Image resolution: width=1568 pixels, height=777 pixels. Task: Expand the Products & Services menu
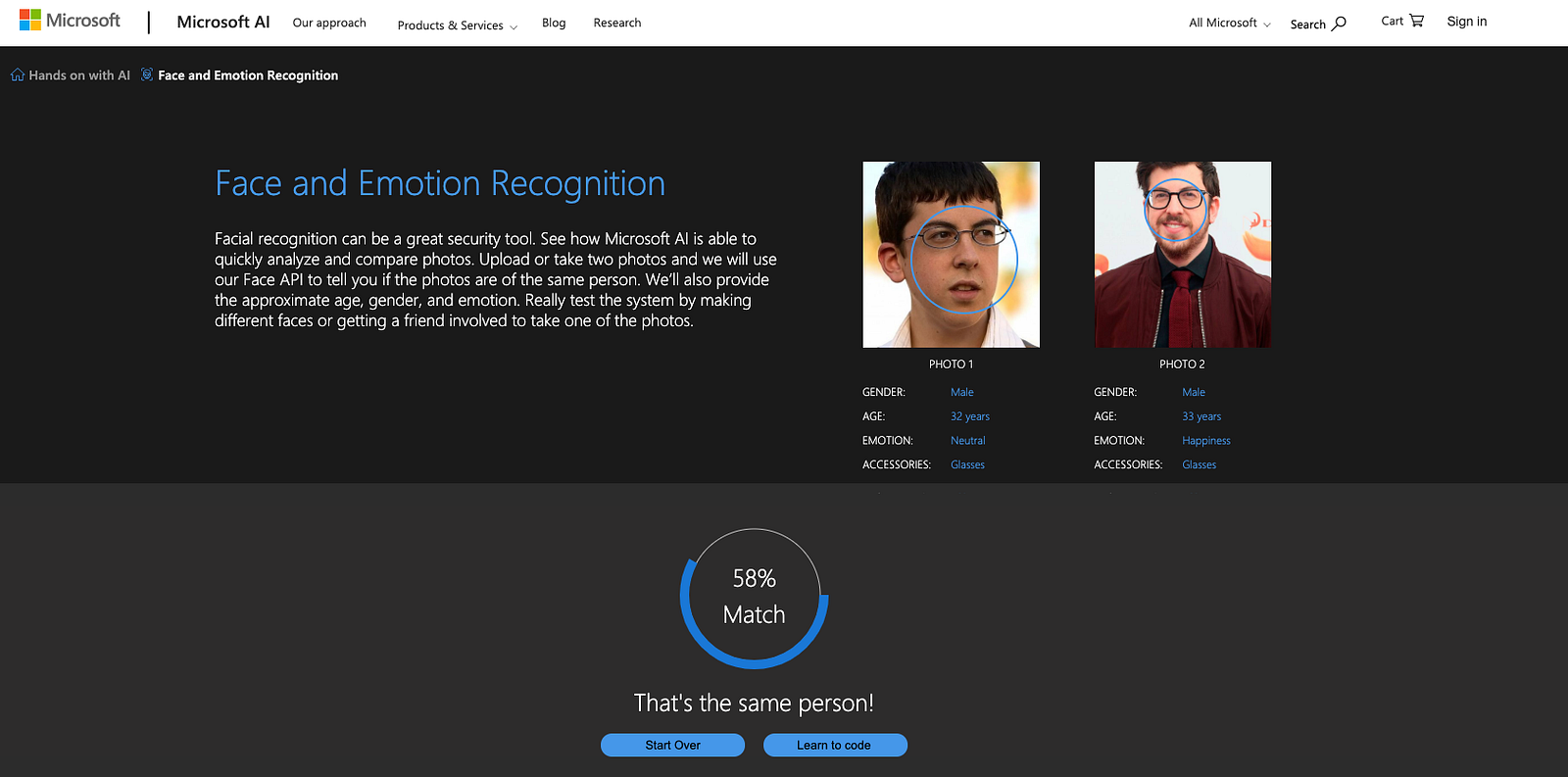click(x=458, y=24)
